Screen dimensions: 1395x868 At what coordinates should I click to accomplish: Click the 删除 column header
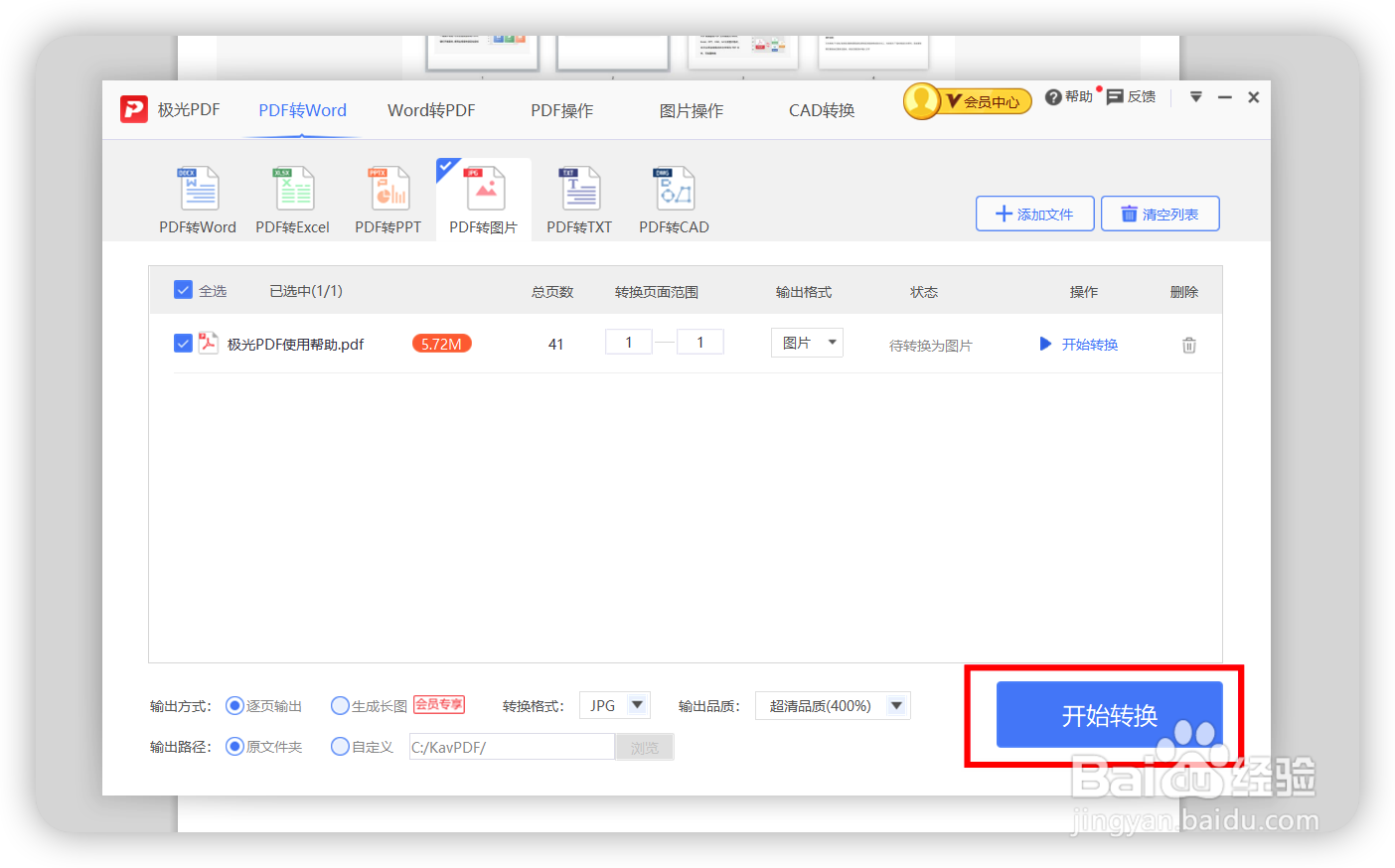pos(1184,292)
